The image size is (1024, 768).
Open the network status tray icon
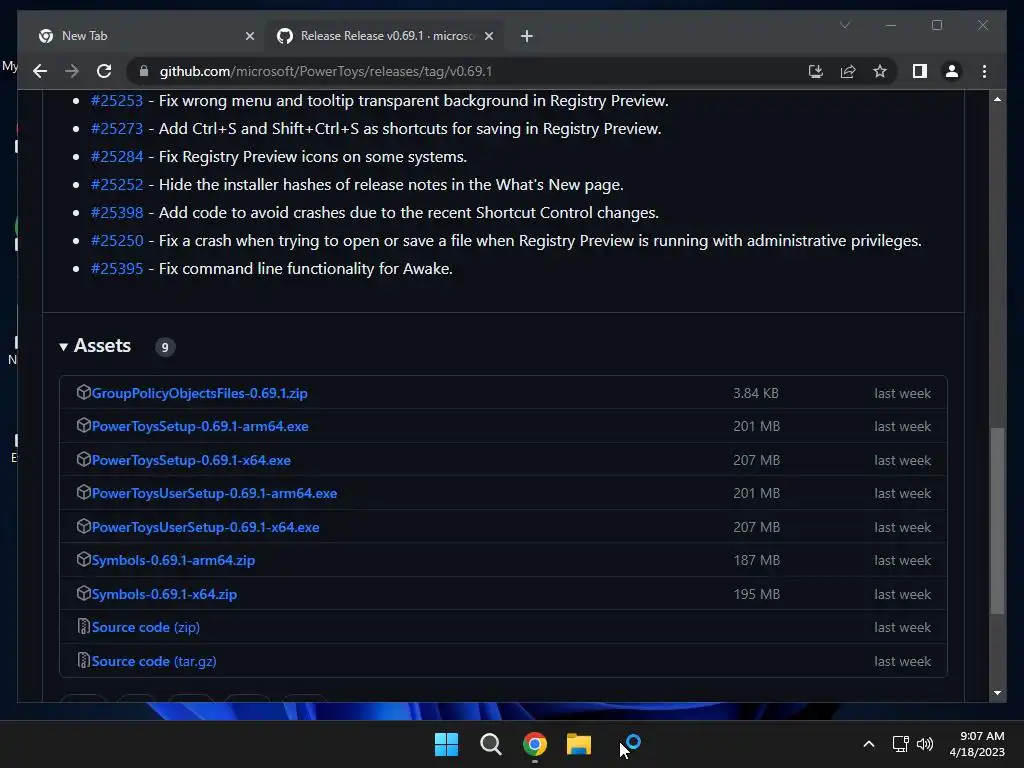click(x=901, y=744)
